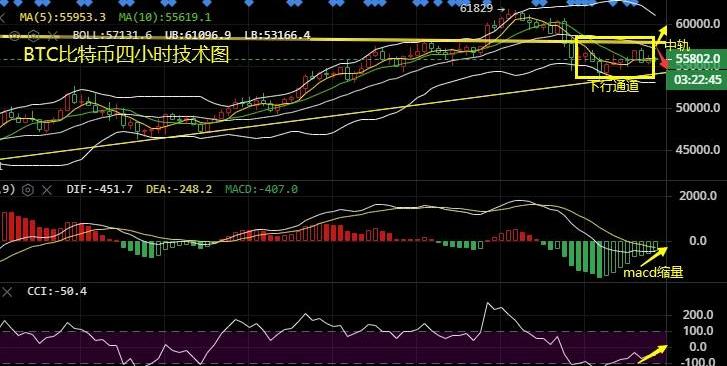
Task: Click the DIF value in MACD legend
Action: tap(100, 189)
